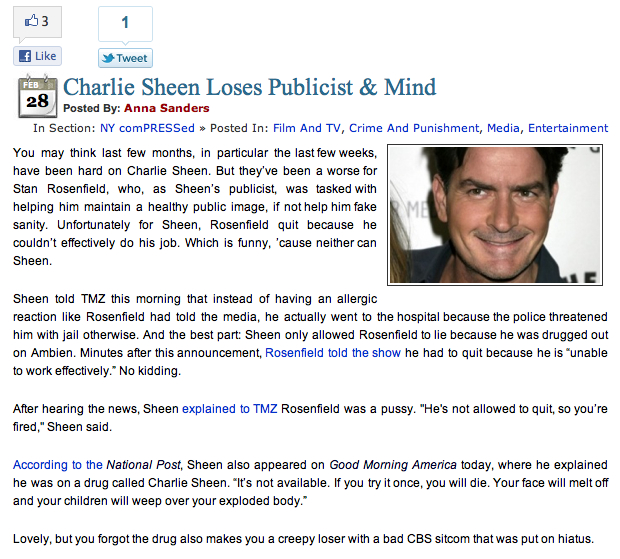The height and width of the screenshot is (559, 620).
Task: Click the opening 'You may think' paragraph
Action: point(194,205)
